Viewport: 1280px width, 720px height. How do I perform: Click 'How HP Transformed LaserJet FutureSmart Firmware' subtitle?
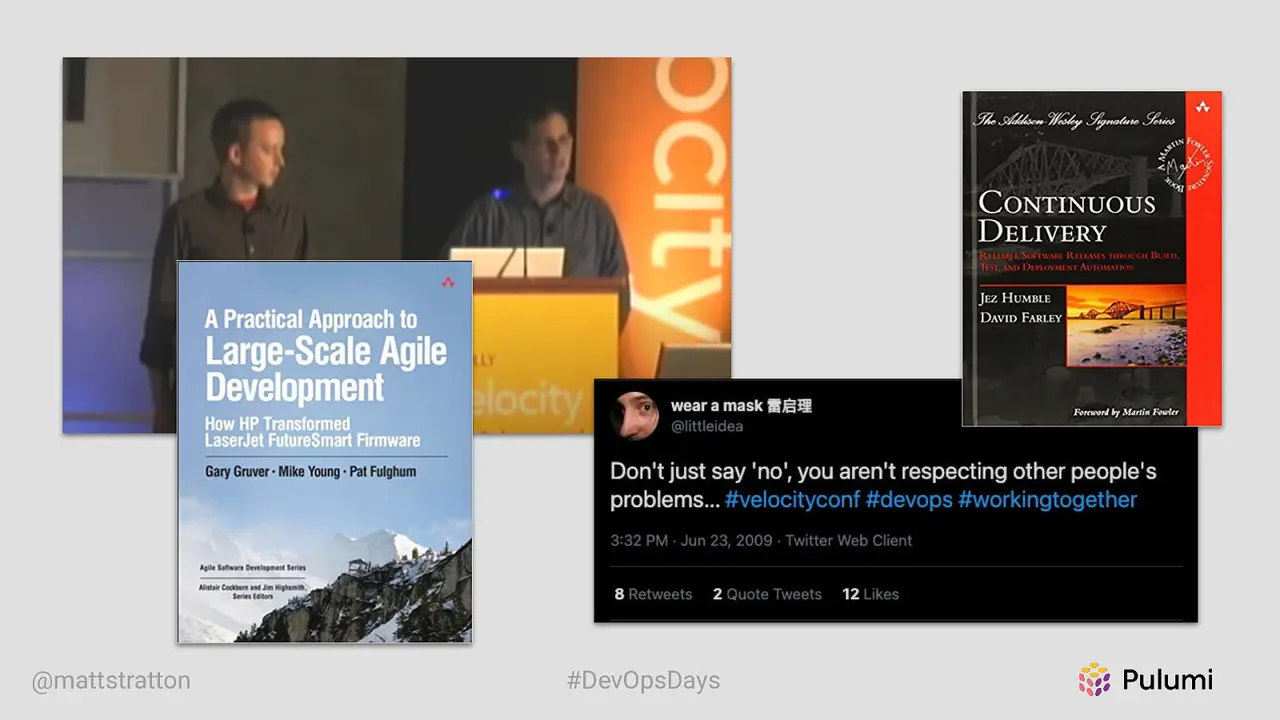tap(312, 431)
